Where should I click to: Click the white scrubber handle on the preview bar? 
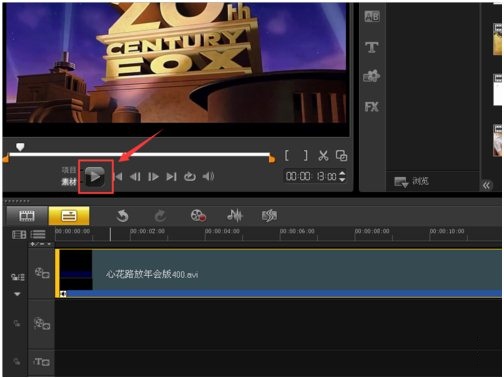pos(20,147)
